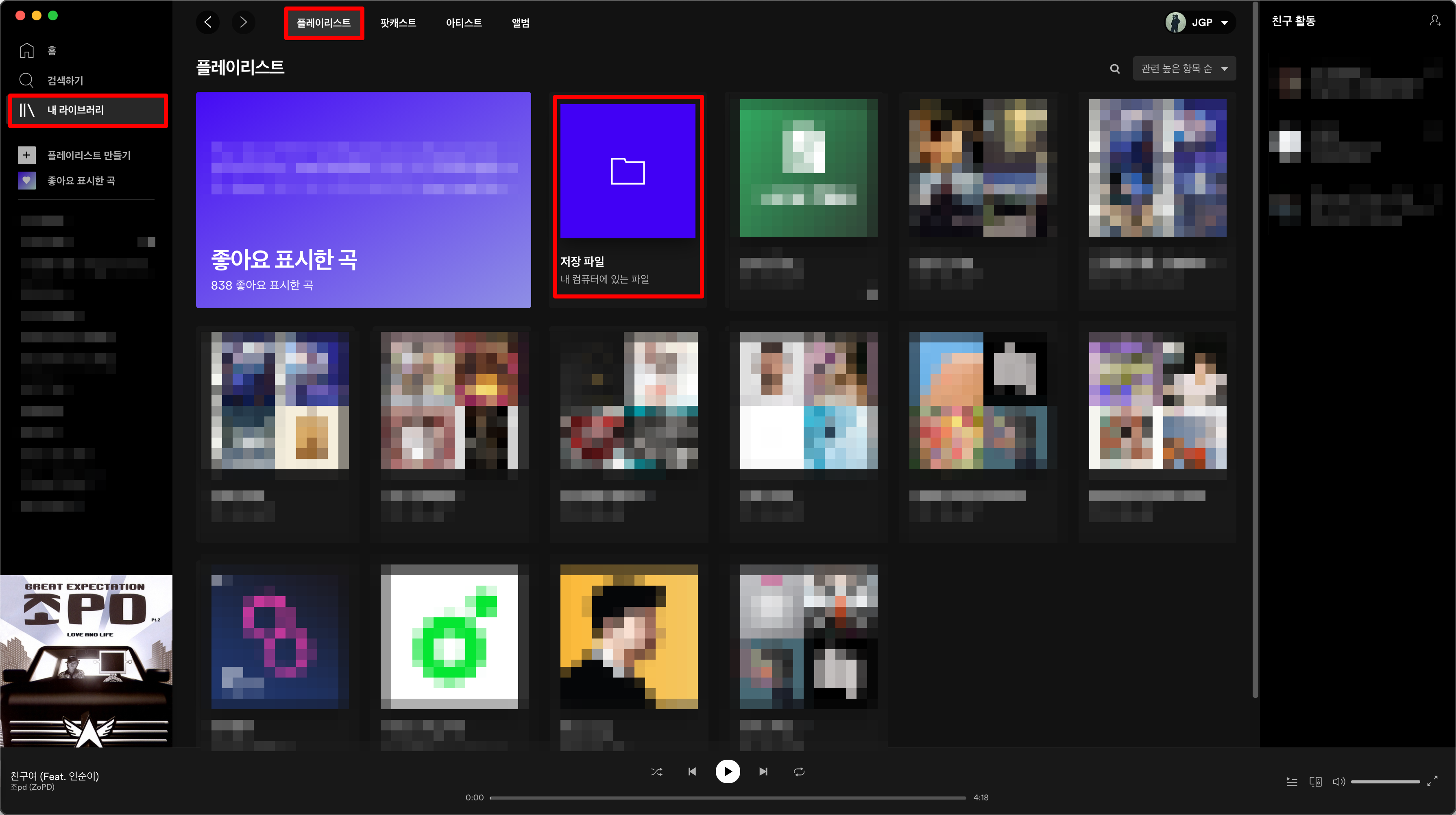Switch to the Albums (앨범) tab

[520, 23]
